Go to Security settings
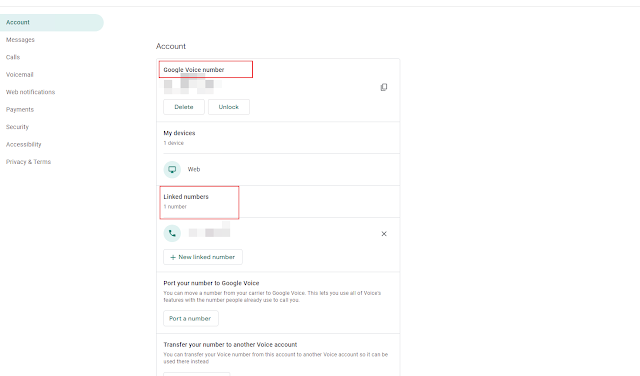The height and width of the screenshot is (376, 640). [x=17, y=127]
